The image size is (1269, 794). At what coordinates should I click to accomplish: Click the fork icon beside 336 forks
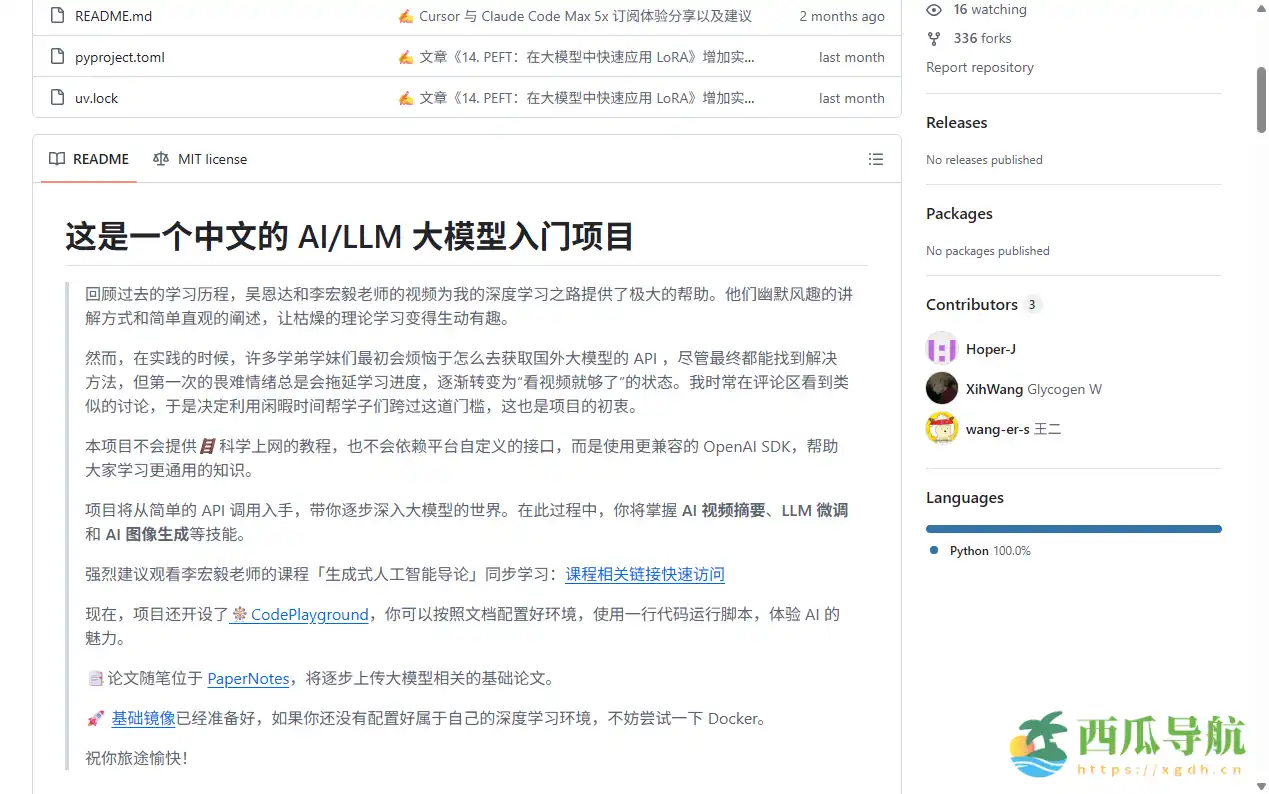[x=932, y=38]
